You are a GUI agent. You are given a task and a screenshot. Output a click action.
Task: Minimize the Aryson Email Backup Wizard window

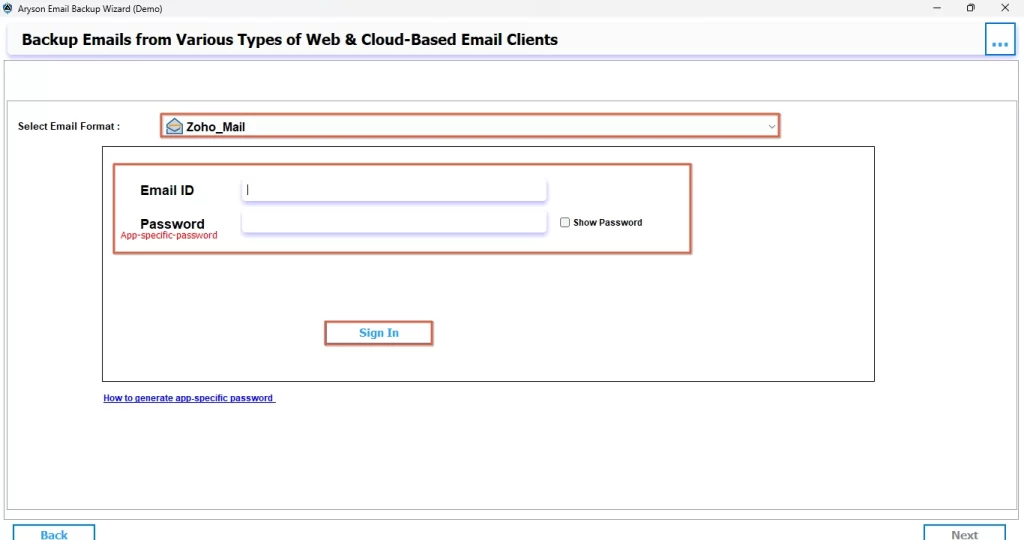936,8
